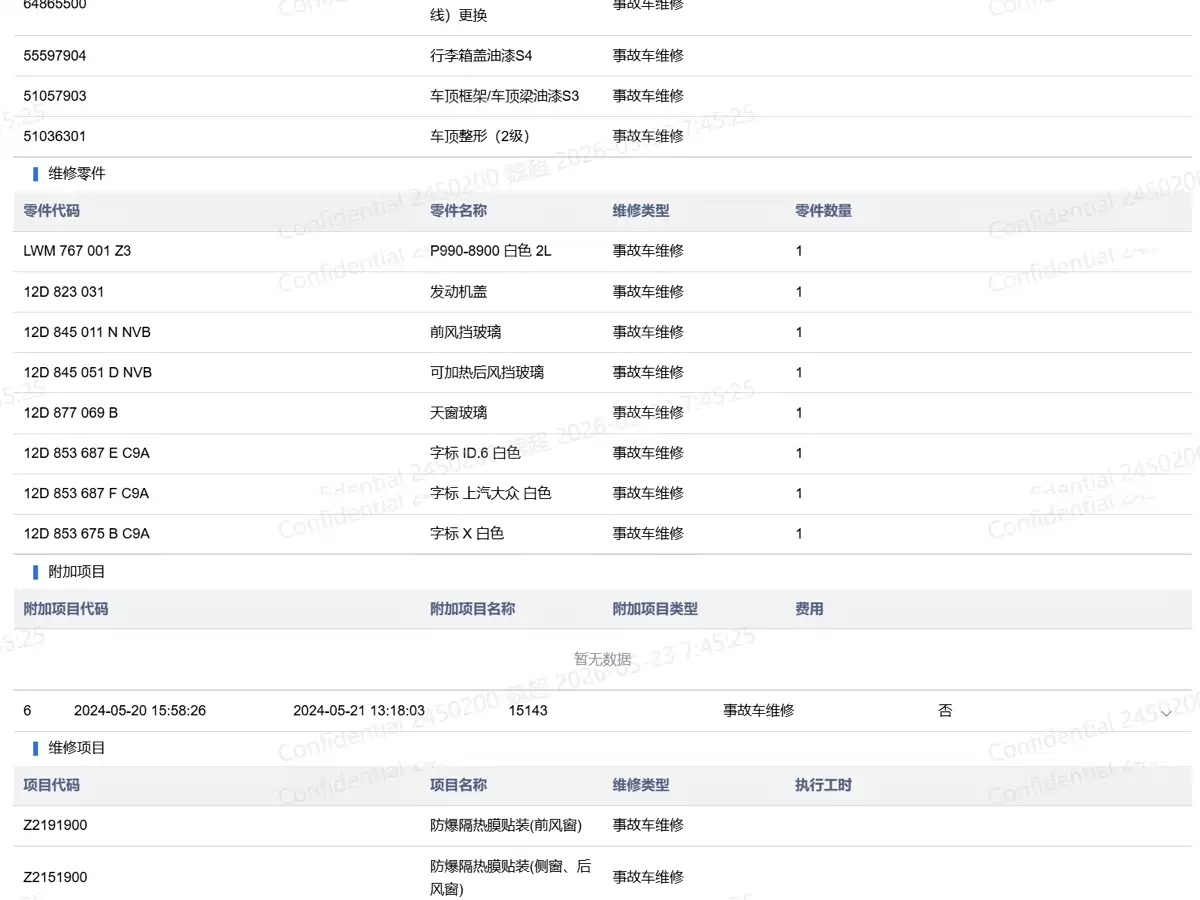
Task: Click the 附加项目类型 column header
Action: click(656, 609)
